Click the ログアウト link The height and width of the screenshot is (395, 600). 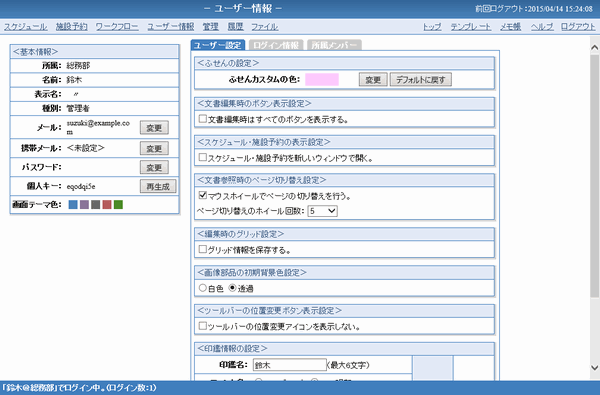click(578, 27)
